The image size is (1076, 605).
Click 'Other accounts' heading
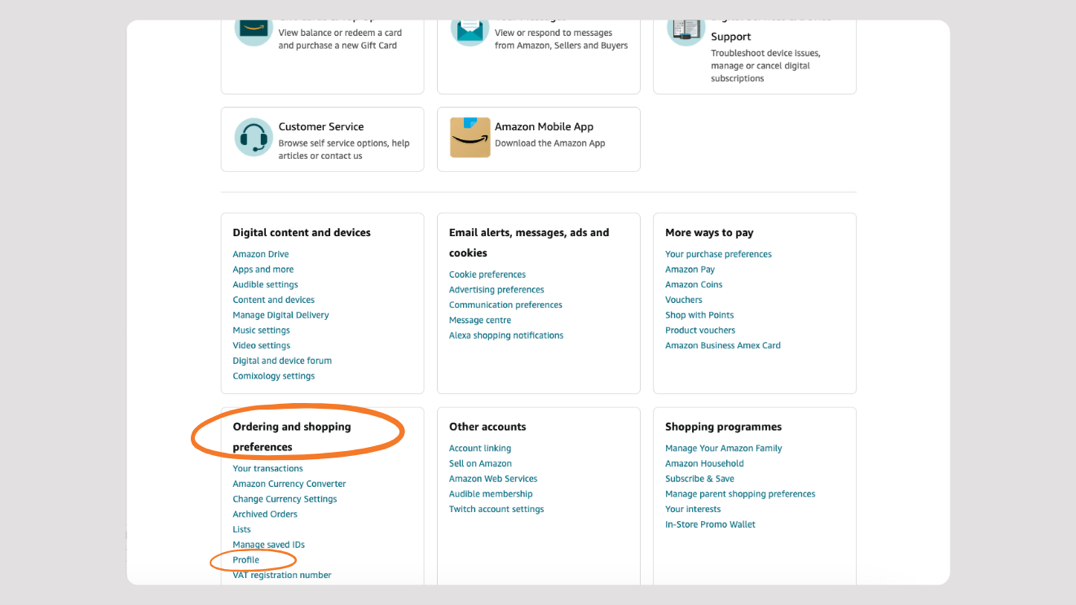(x=487, y=427)
